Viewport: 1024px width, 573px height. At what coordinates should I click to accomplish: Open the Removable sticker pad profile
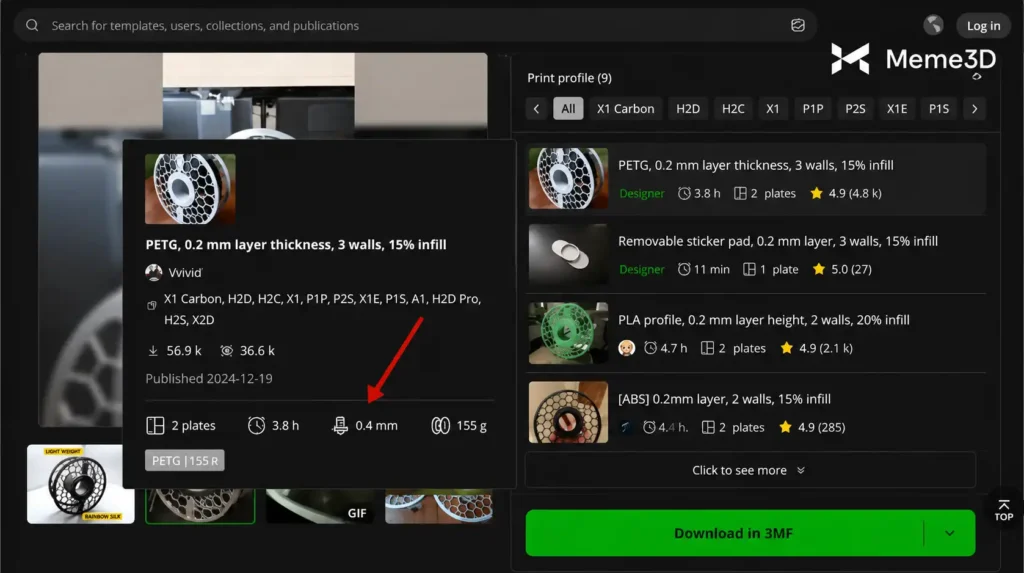pyautogui.click(x=756, y=255)
